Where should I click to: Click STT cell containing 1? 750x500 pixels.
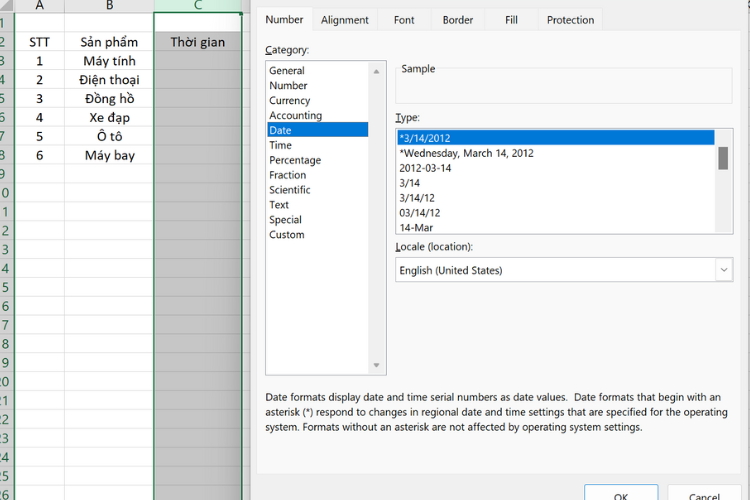[39, 61]
